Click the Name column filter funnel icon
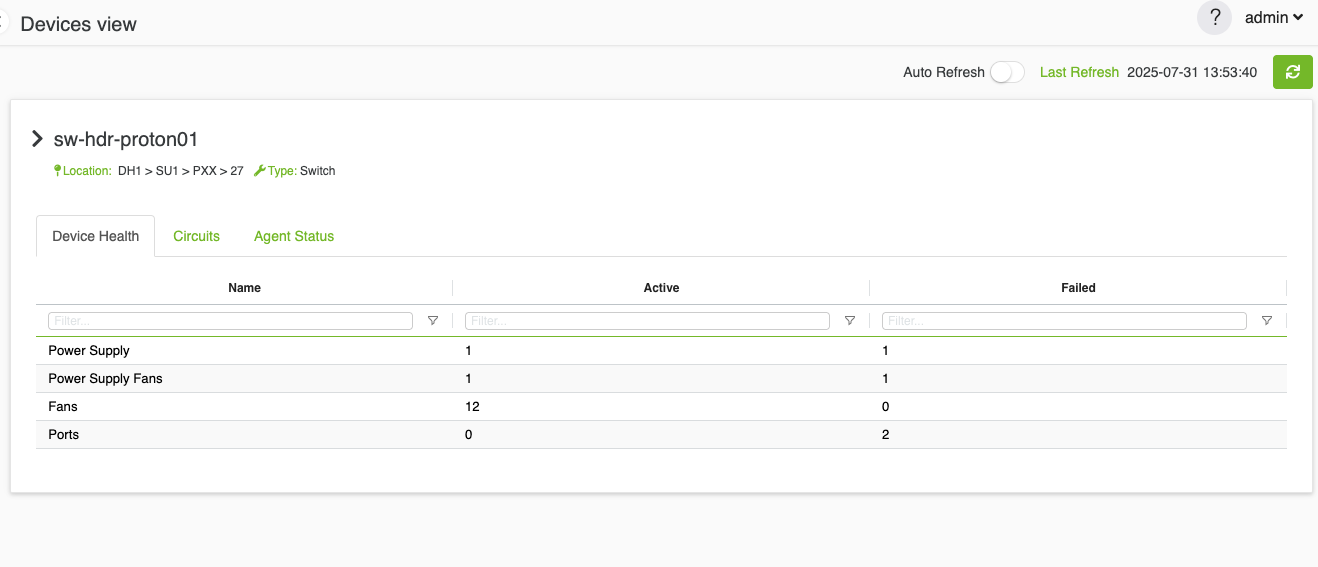 tap(433, 321)
